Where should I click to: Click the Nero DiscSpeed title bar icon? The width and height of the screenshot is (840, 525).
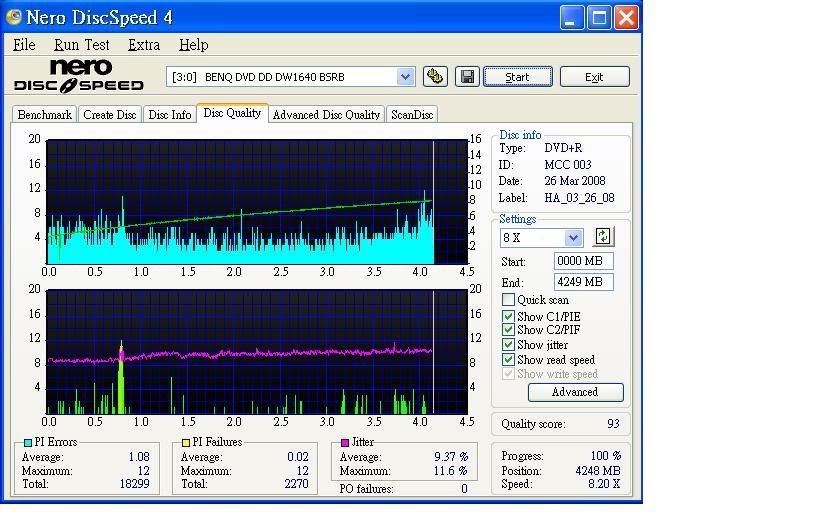point(13,17)
